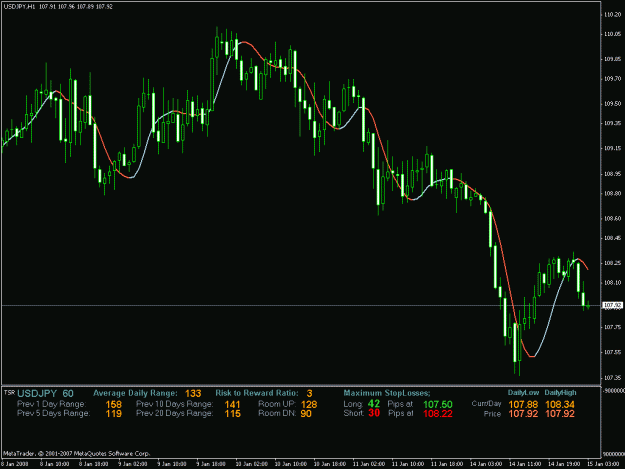The width and height of the screenshot is (625, 469).
Task: Click the Short stop loss value 30
Action: (x=374, y=413)
